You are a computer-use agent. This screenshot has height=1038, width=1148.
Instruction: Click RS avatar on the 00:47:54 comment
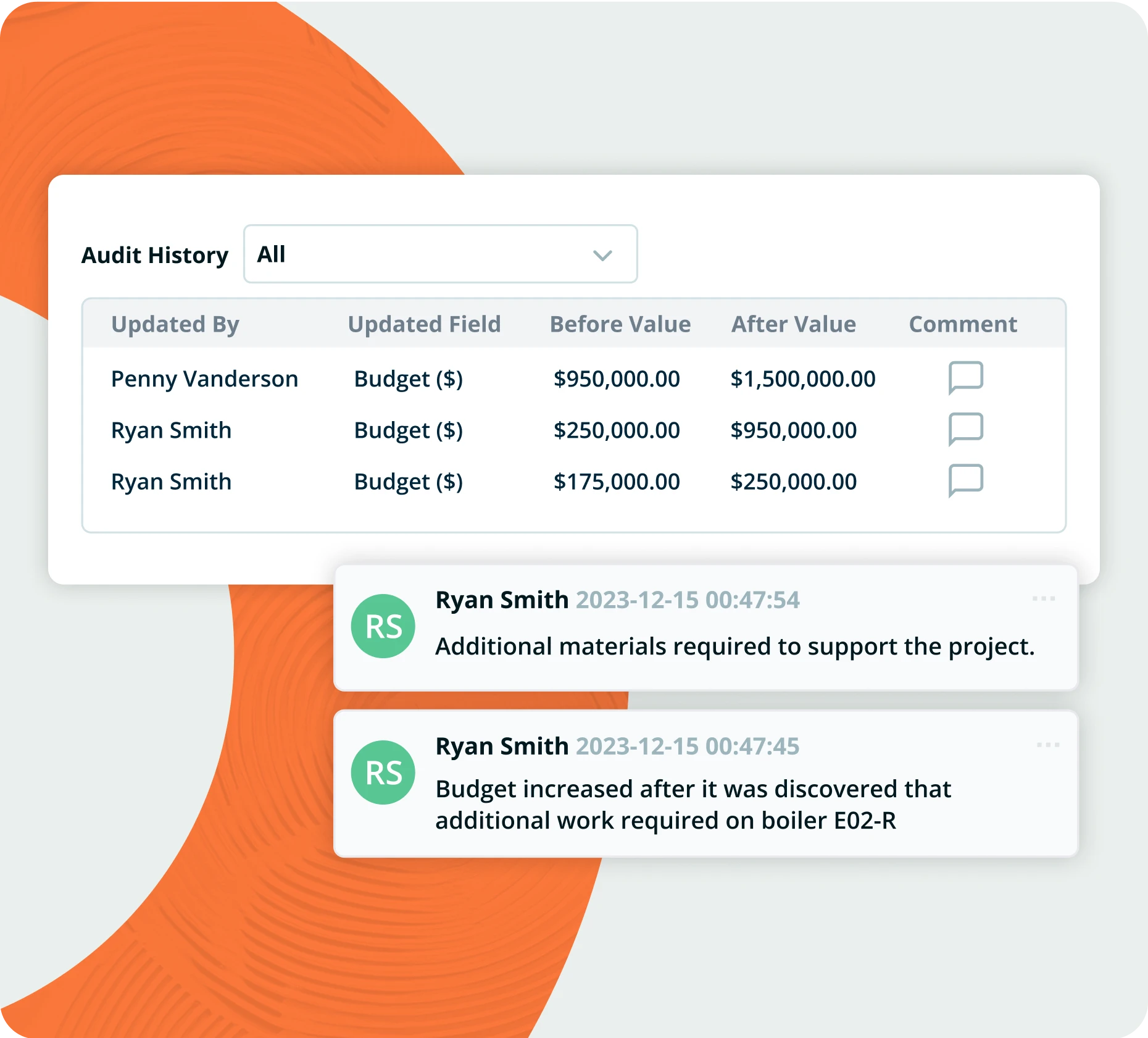tap(383, 626)
